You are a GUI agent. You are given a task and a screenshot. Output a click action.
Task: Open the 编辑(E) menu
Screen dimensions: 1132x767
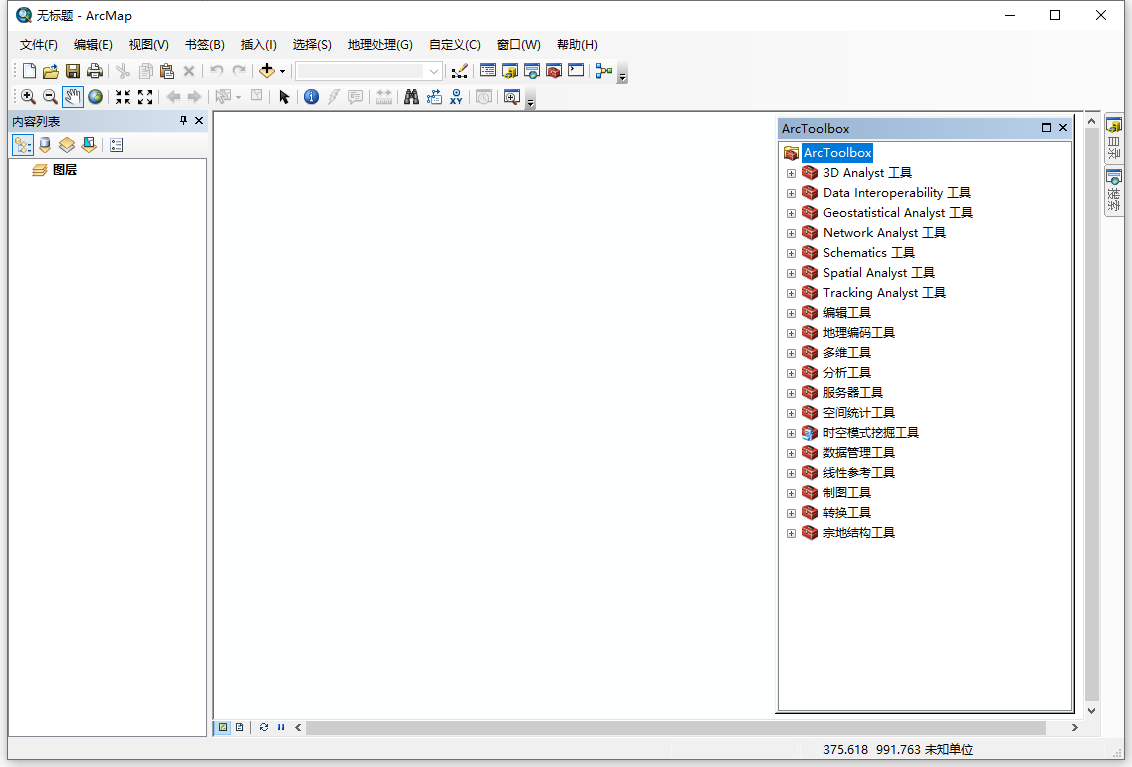point(93,45)
